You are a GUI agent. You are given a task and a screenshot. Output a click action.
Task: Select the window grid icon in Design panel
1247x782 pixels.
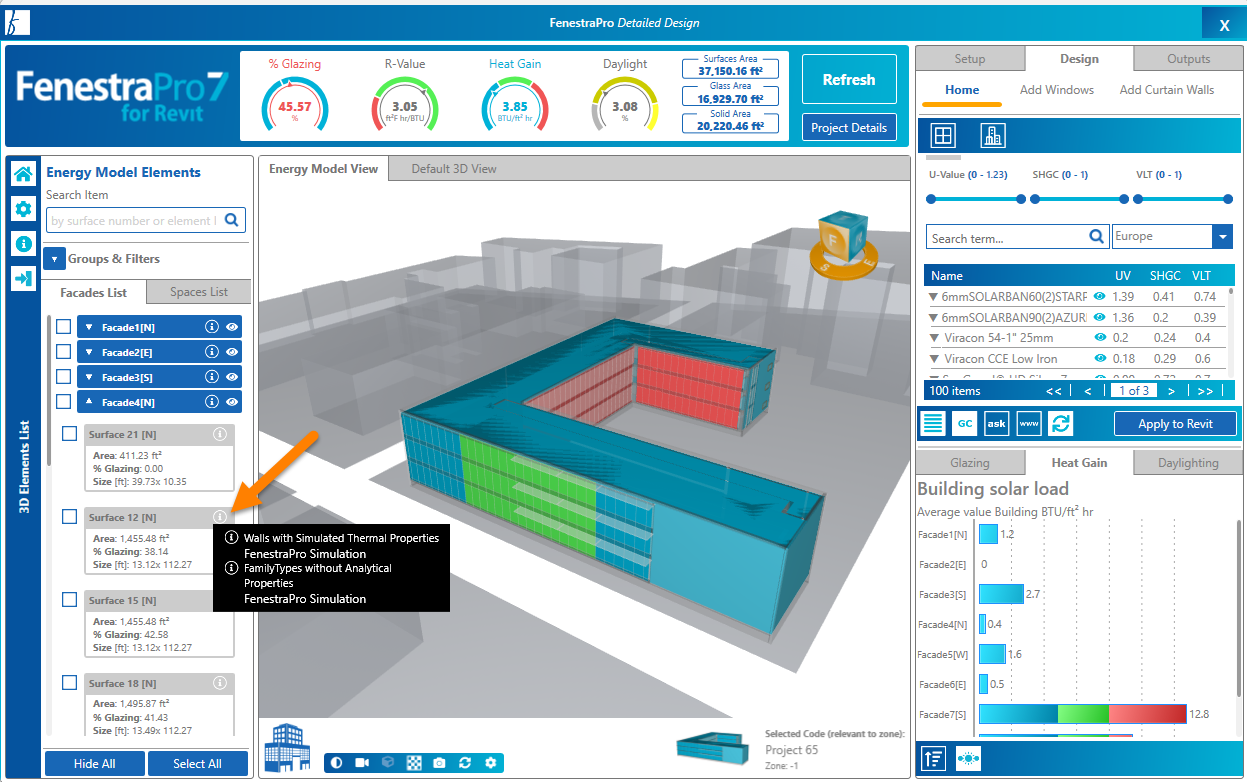943,135
